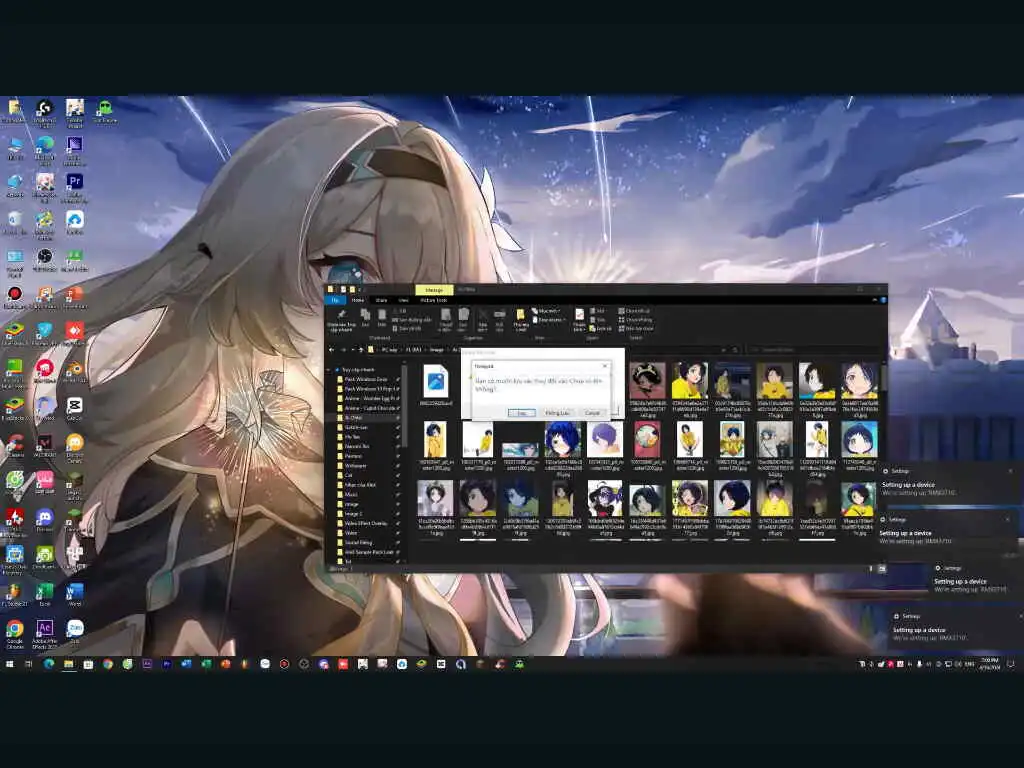Viewport: 1024px width, 768px height.
Task: Open the Move to dropdown
Action: tap(445, 319)
